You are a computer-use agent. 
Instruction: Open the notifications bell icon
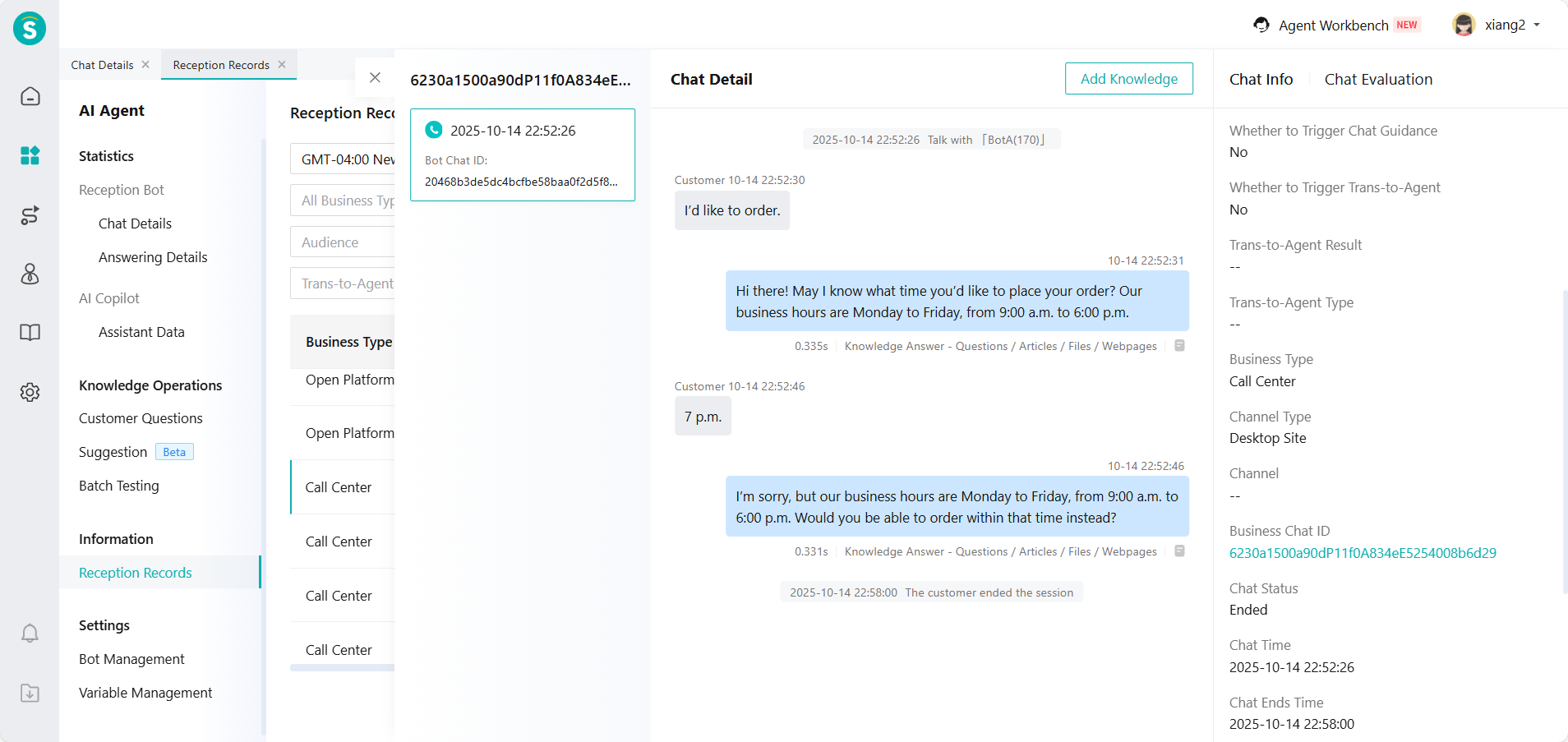click(30, 634)
